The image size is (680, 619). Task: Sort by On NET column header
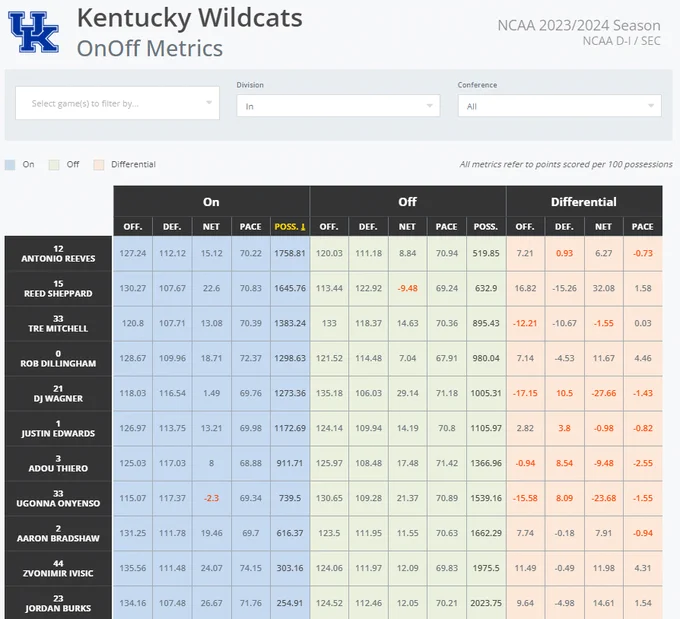pyautogui.click(x=211, y=226)
